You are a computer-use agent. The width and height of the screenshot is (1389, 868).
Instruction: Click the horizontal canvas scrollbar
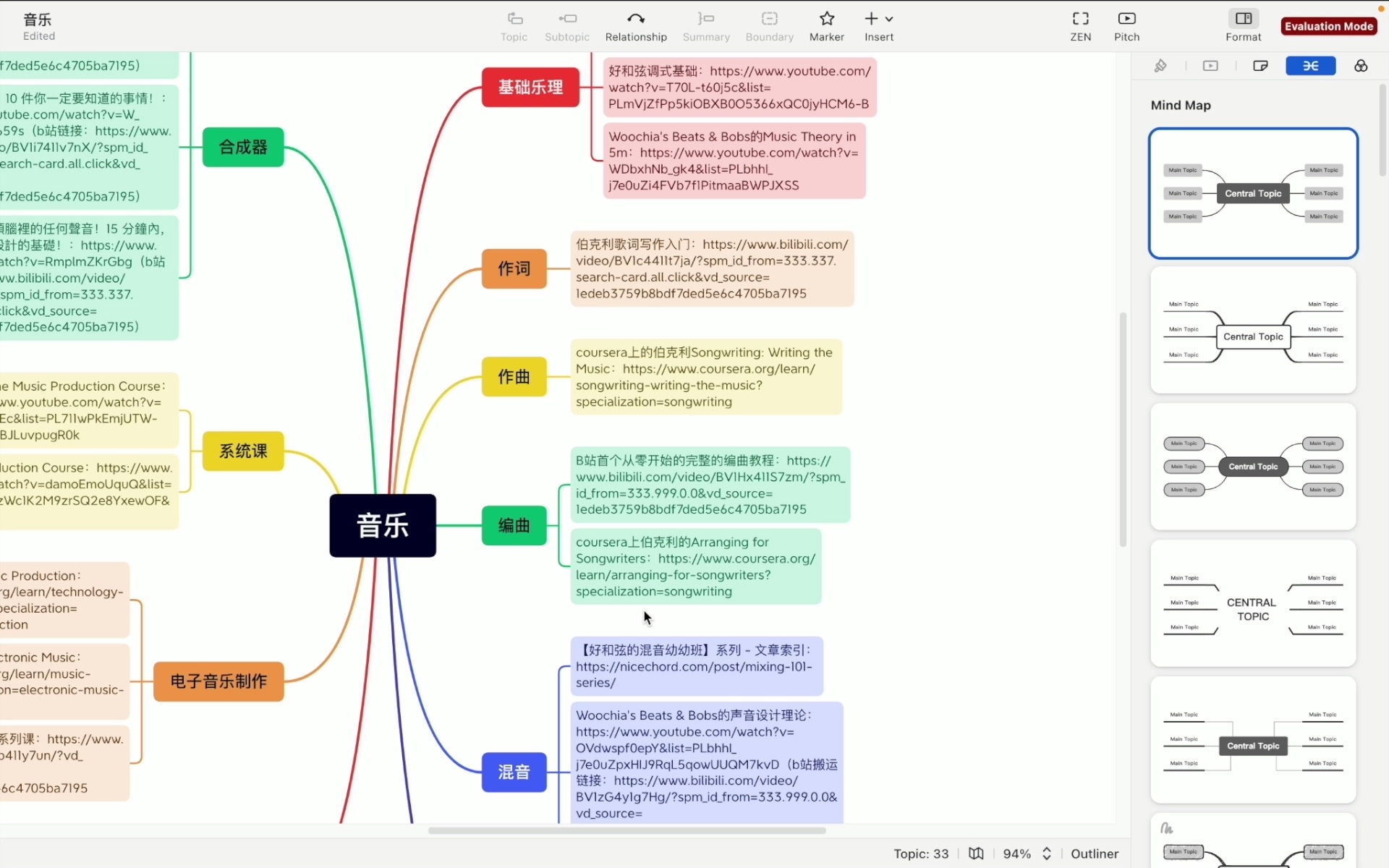tap(627, 830)
